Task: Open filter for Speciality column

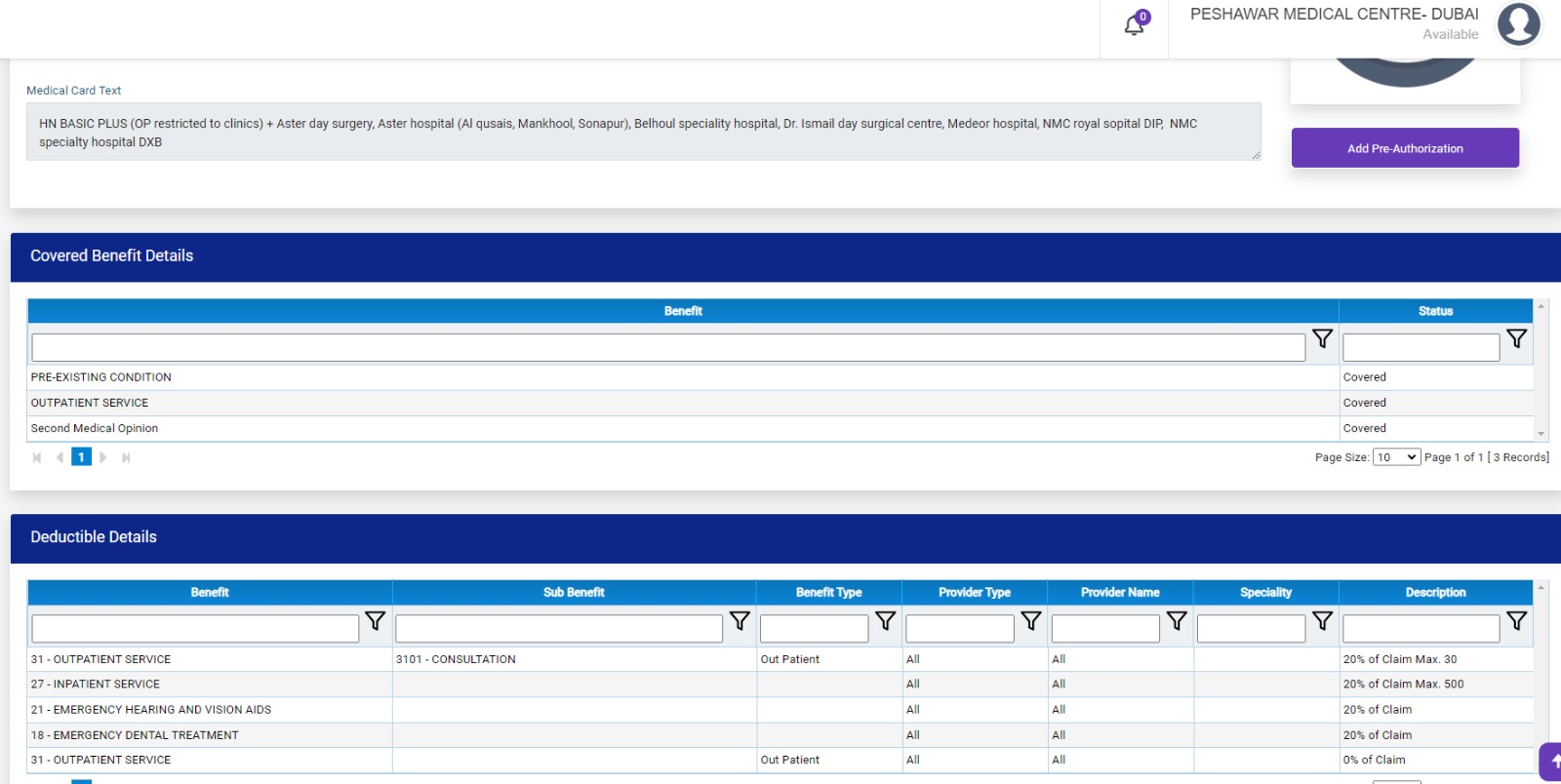Action: [1322, 621]
